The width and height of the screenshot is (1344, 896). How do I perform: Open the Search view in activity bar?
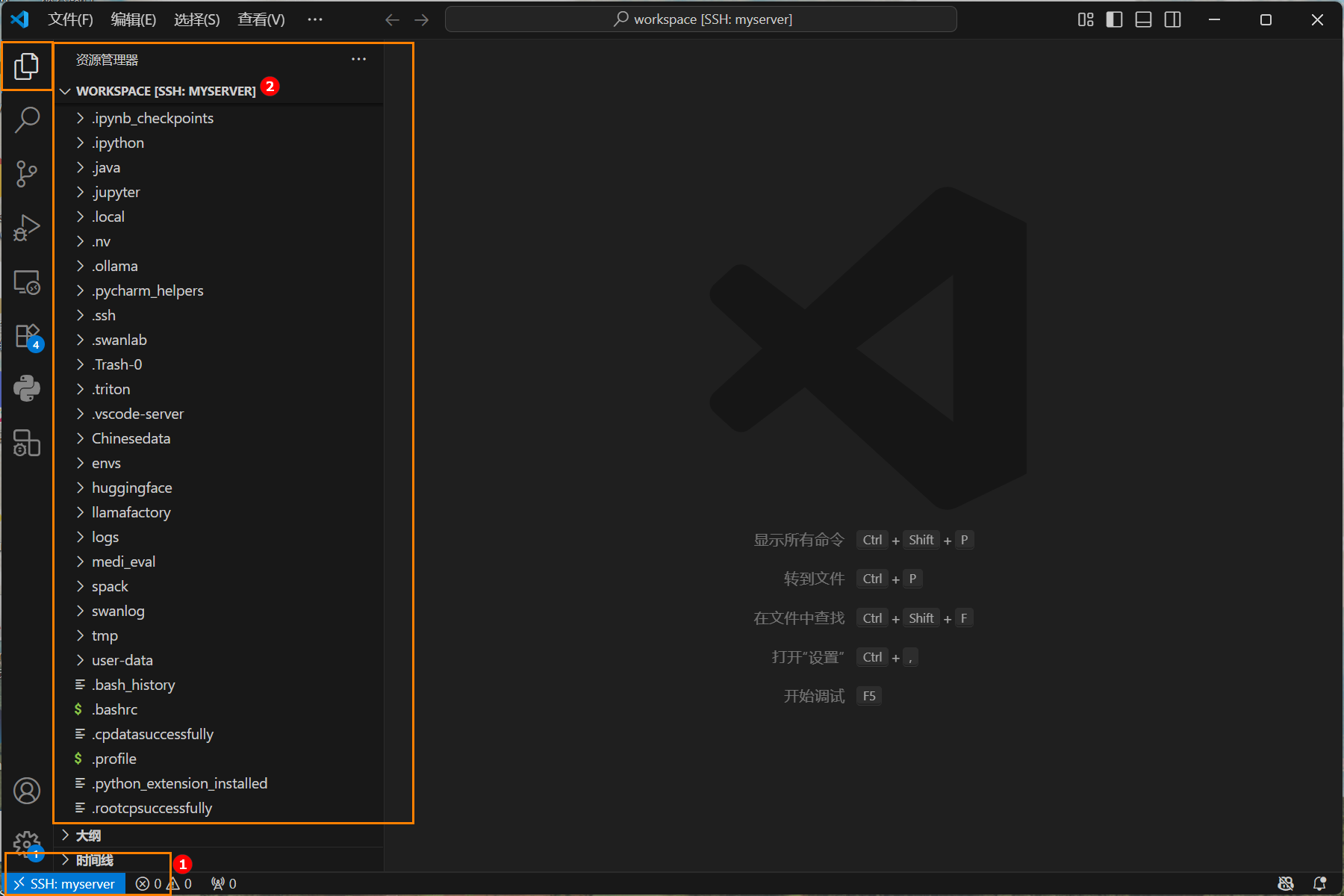(x=27, y=119)
